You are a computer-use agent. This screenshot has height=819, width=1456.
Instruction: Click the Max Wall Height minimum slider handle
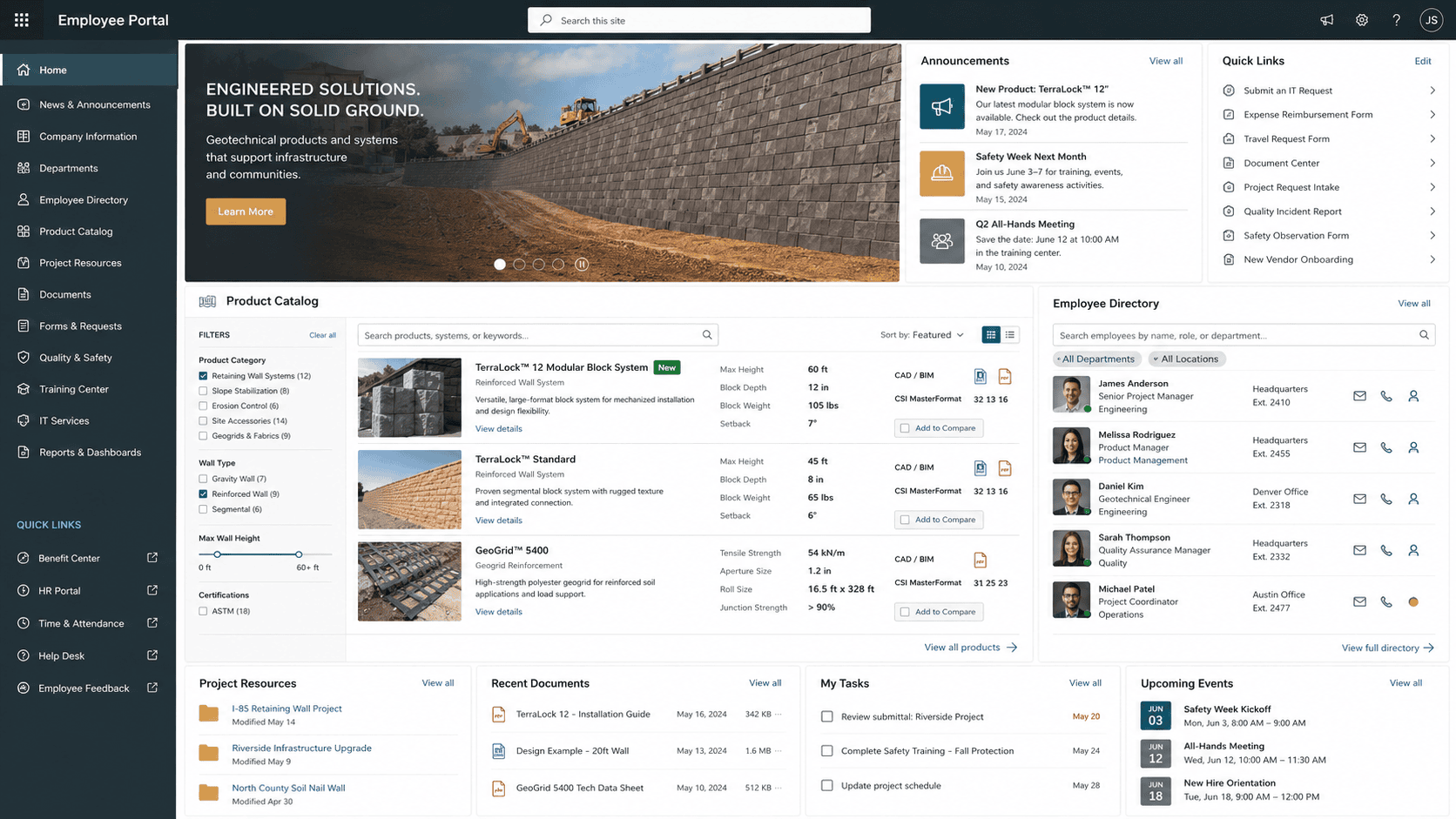[217, 554]
